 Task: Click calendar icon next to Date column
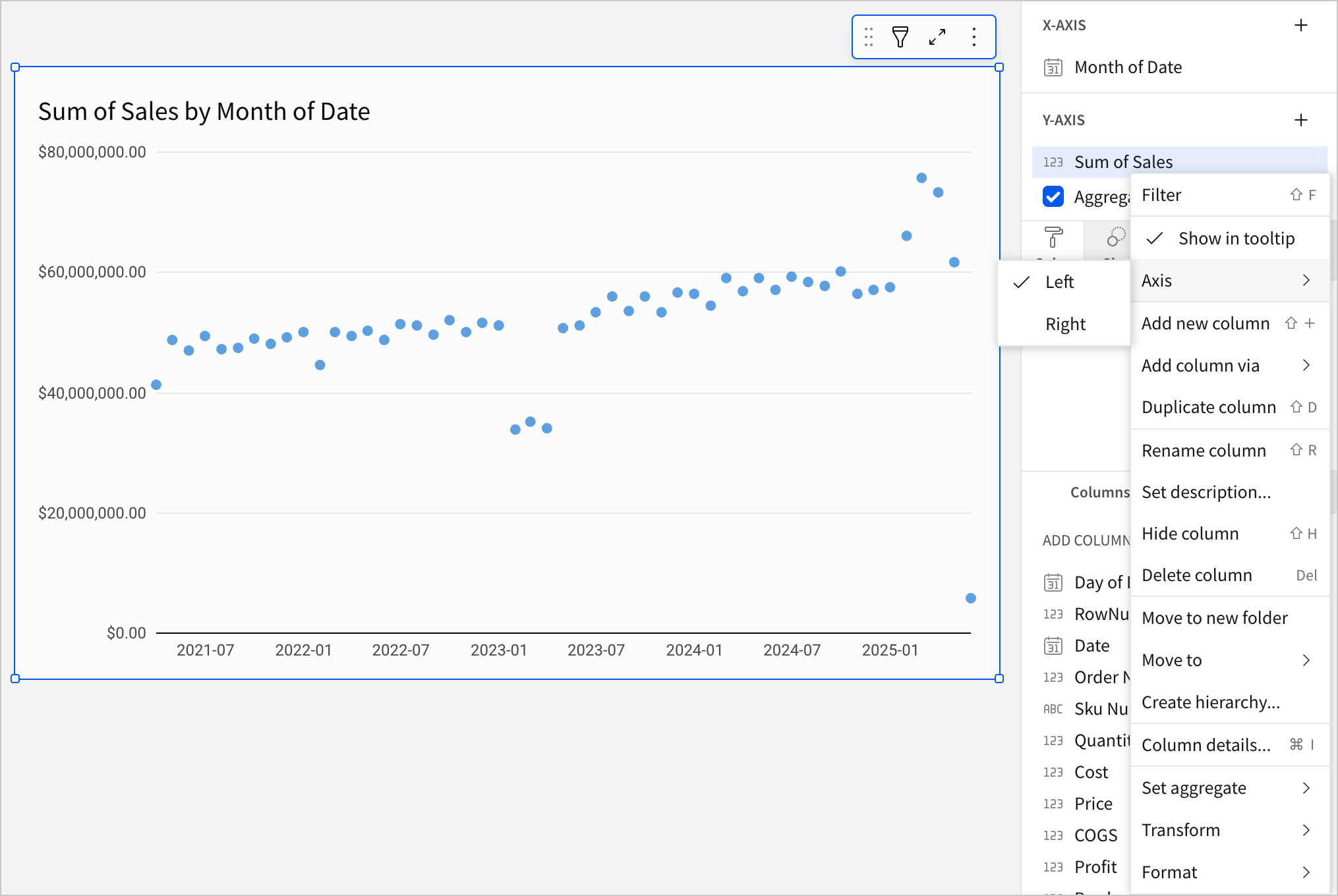1053,646
